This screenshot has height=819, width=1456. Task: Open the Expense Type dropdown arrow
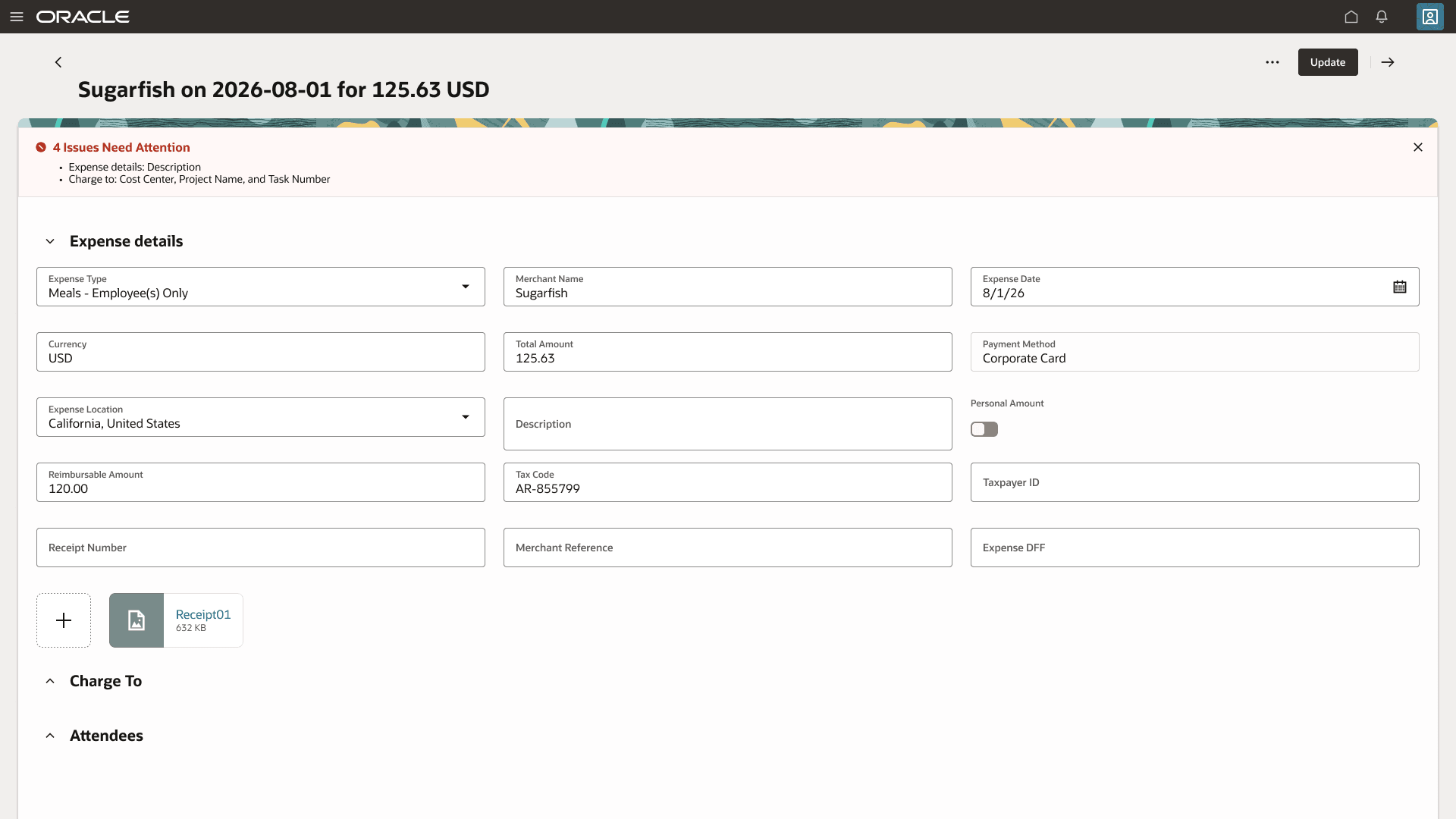pyautogui.click(x=466, y=287)
